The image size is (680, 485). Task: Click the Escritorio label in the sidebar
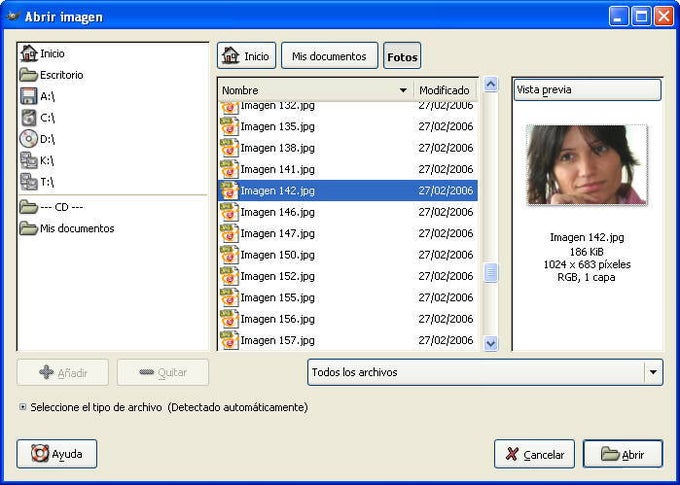click(x=62, y=75)
